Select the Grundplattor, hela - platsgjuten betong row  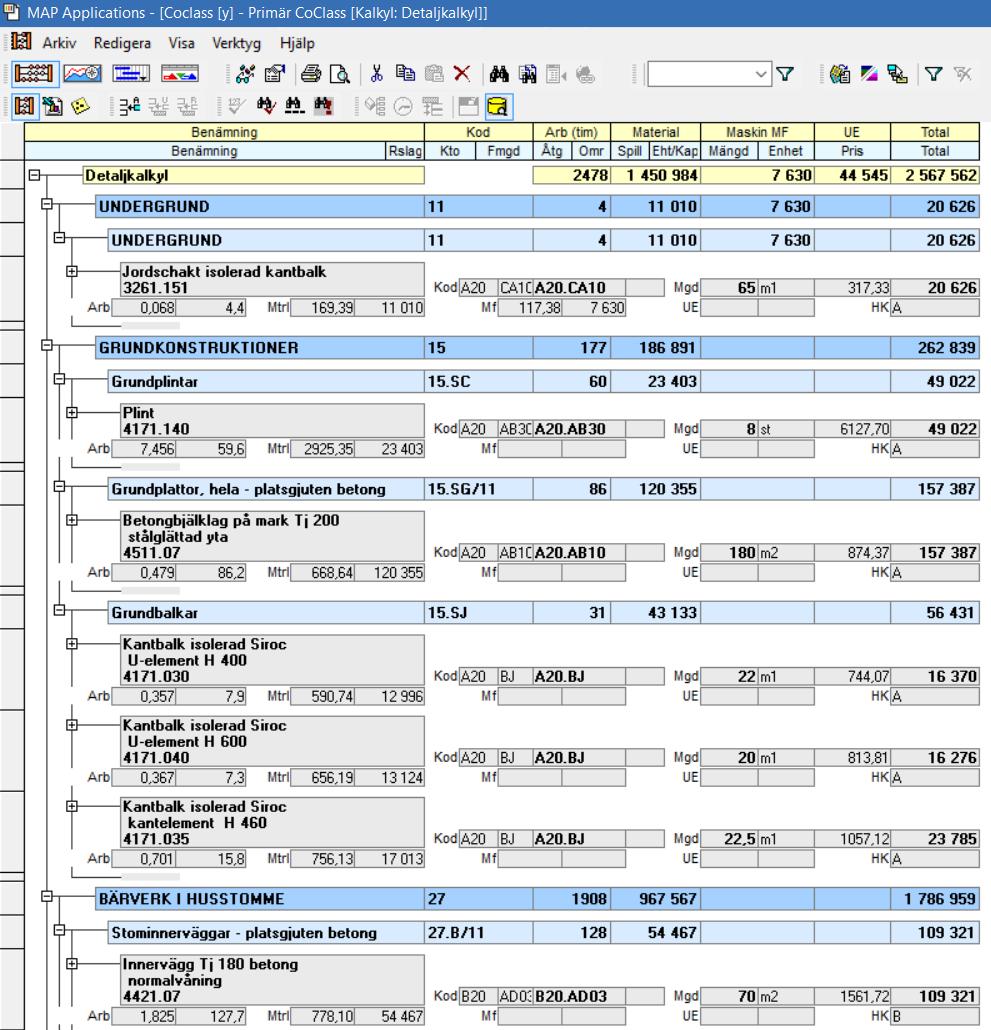click(x=543, y=489)
